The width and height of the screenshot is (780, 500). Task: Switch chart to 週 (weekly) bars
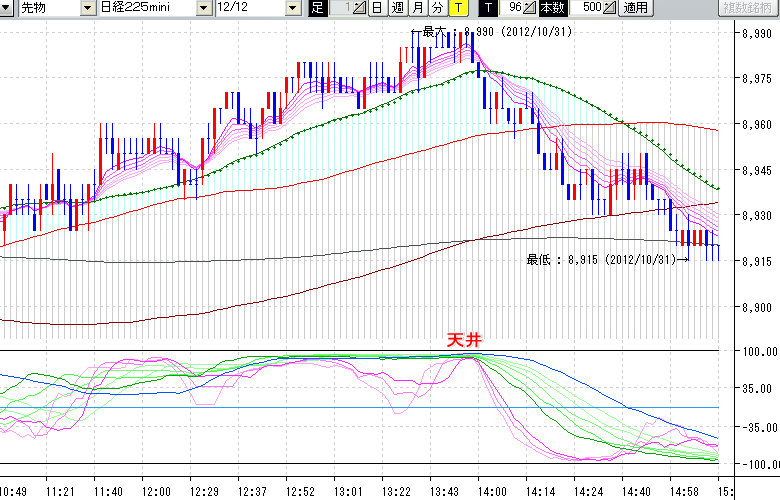[x=397, y=8]
